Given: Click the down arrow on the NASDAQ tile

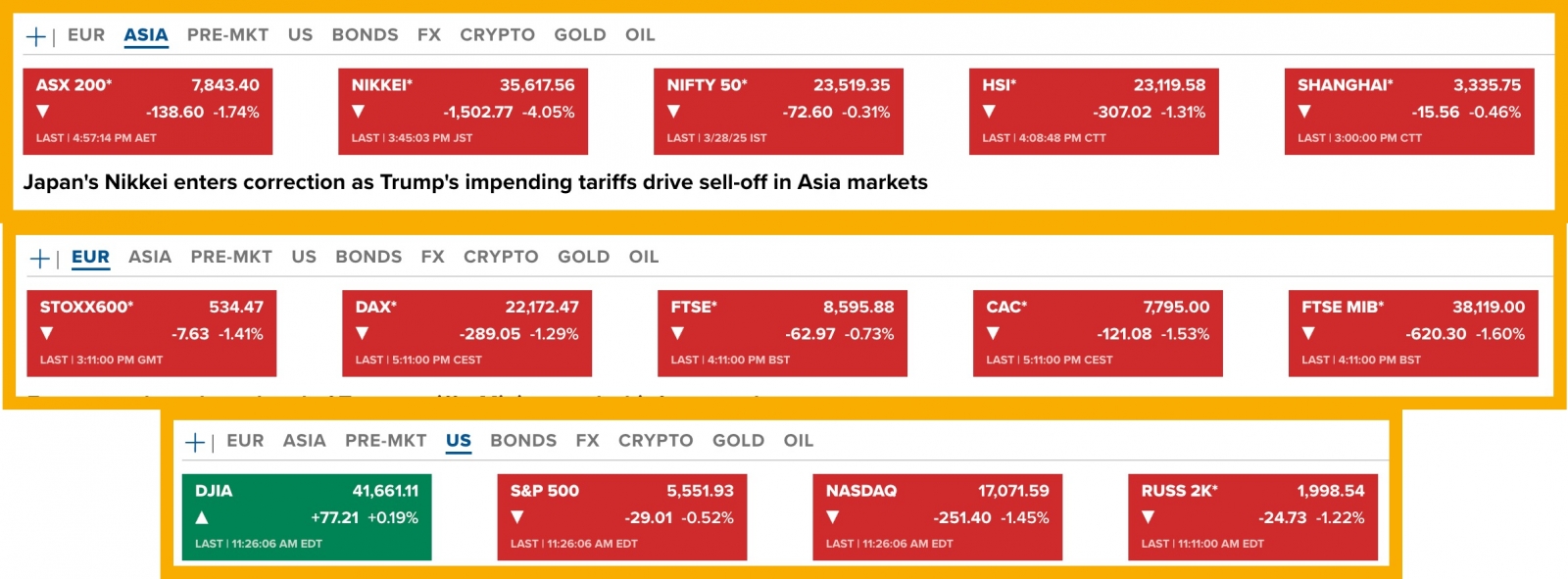Looking at the screenshot, I should pos(833,517).
